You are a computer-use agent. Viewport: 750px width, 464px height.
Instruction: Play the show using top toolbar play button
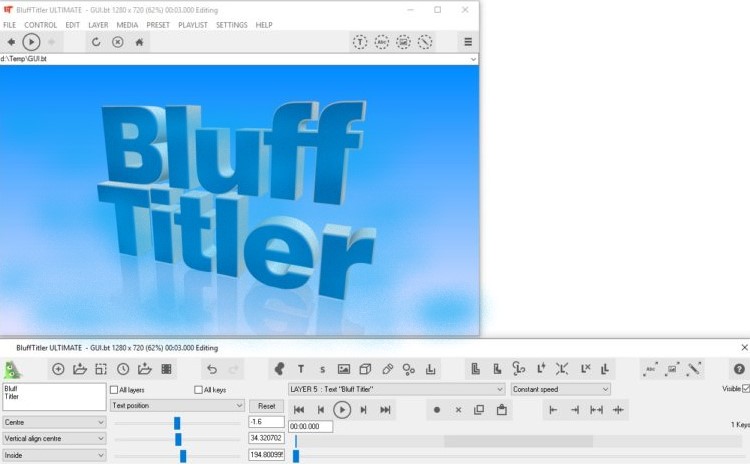click(31, 42)
